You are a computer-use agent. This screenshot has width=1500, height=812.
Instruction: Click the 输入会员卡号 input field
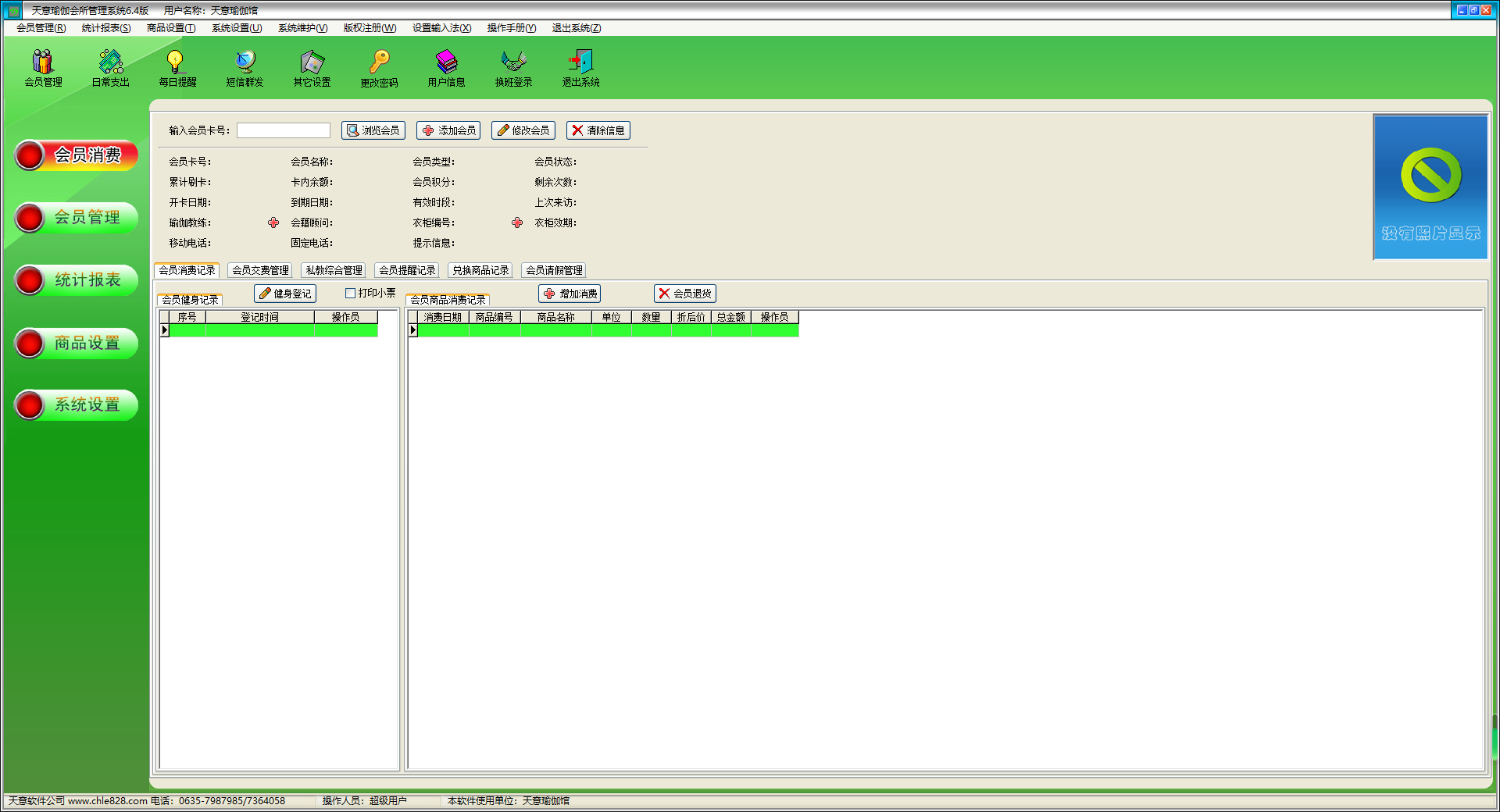point(284,130)
